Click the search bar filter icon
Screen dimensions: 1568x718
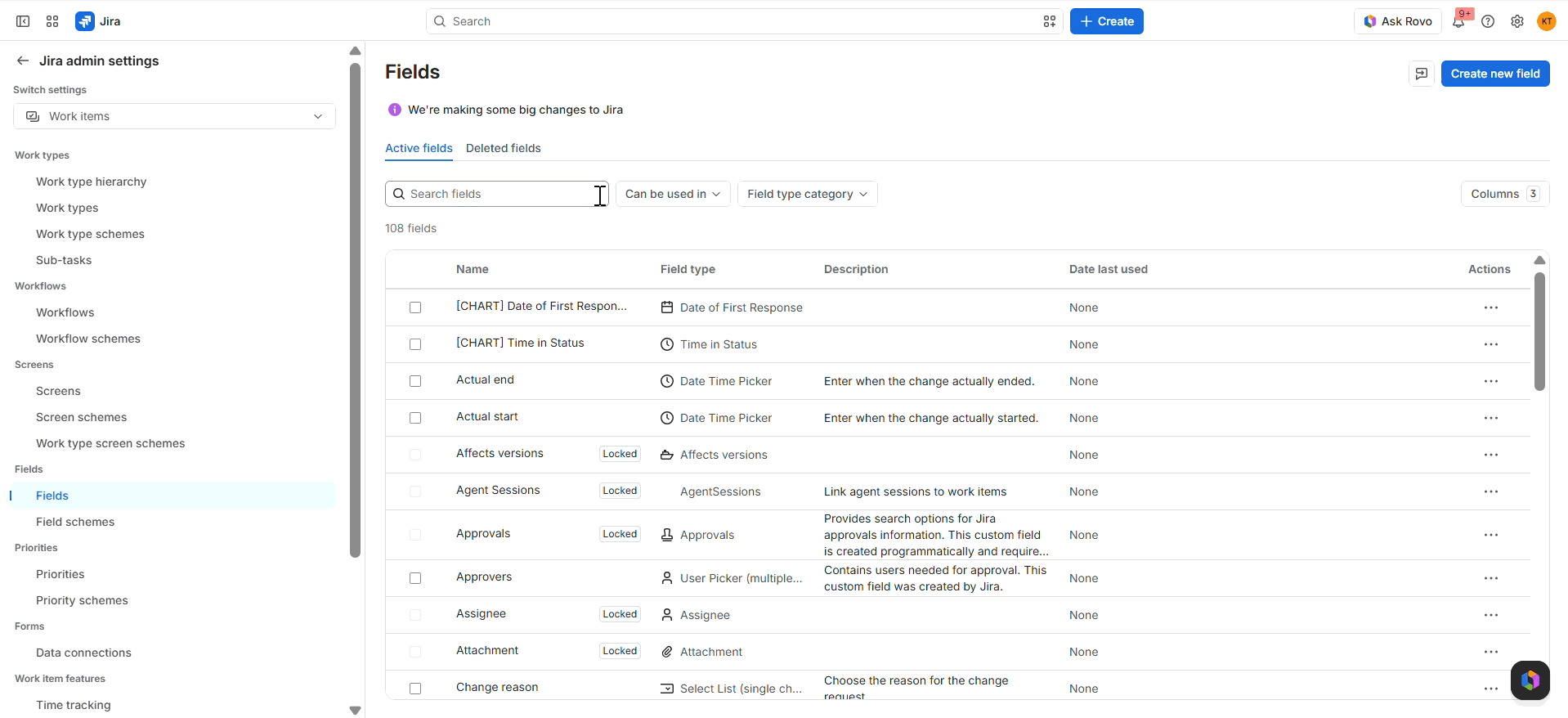click(x=1050, y=21)
